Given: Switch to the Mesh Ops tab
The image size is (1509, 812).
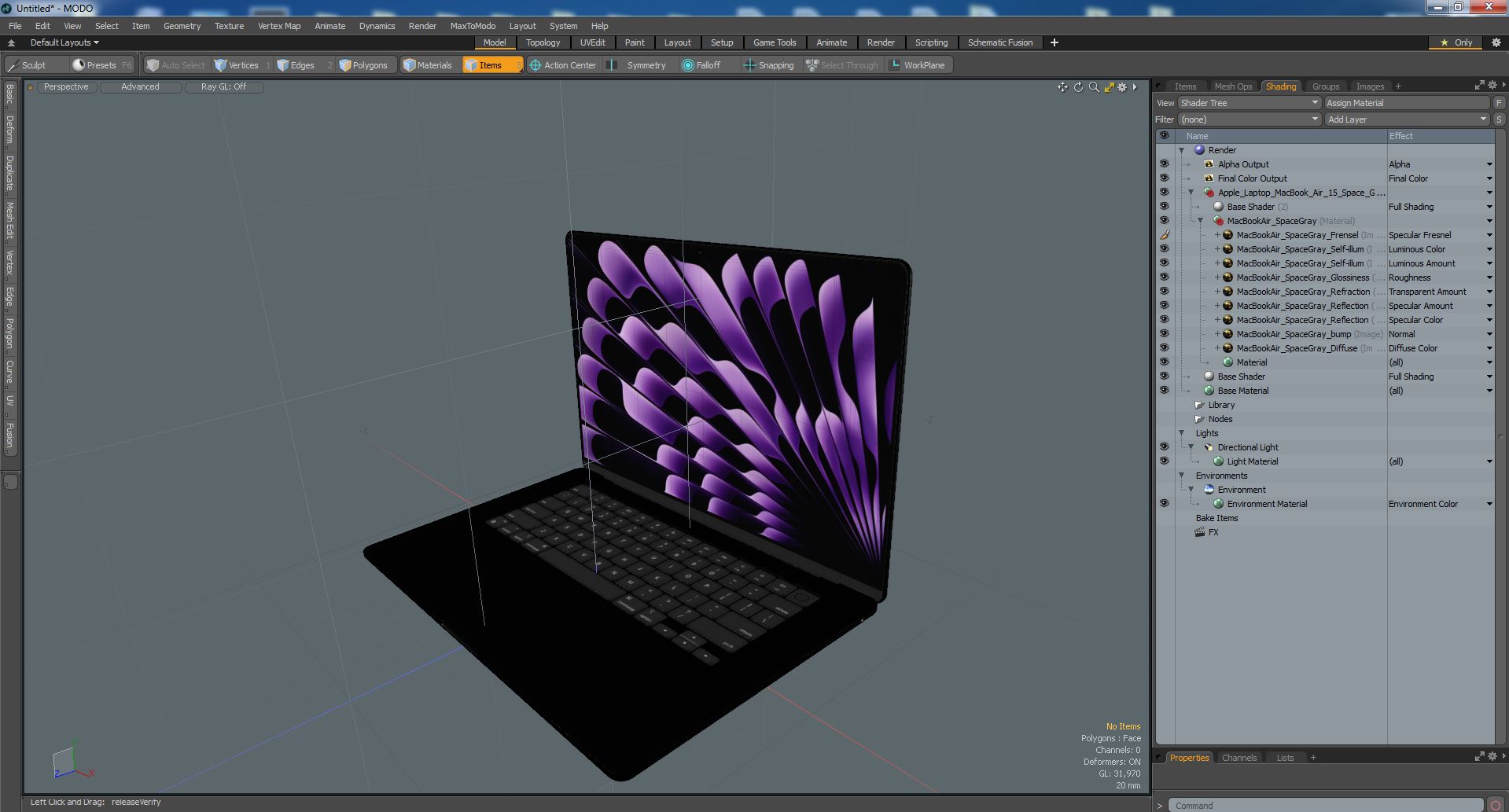Looking at the screenshot, I should click(x=1233, y=86).
